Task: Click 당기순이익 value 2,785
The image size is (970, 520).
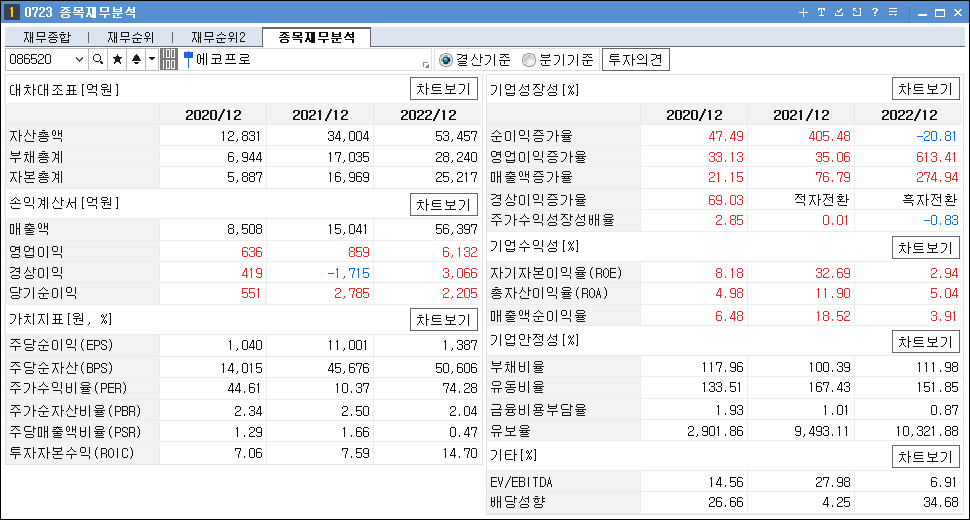Action: click(x=351, y=293)
